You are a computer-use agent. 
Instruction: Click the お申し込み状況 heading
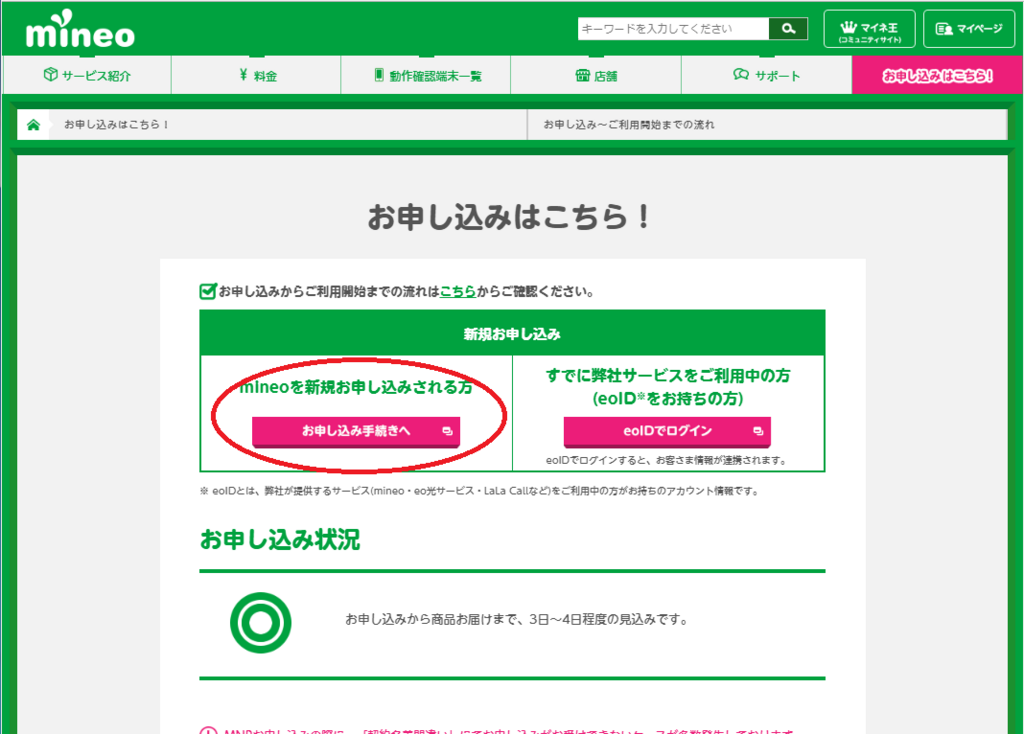tap(280, 539)
